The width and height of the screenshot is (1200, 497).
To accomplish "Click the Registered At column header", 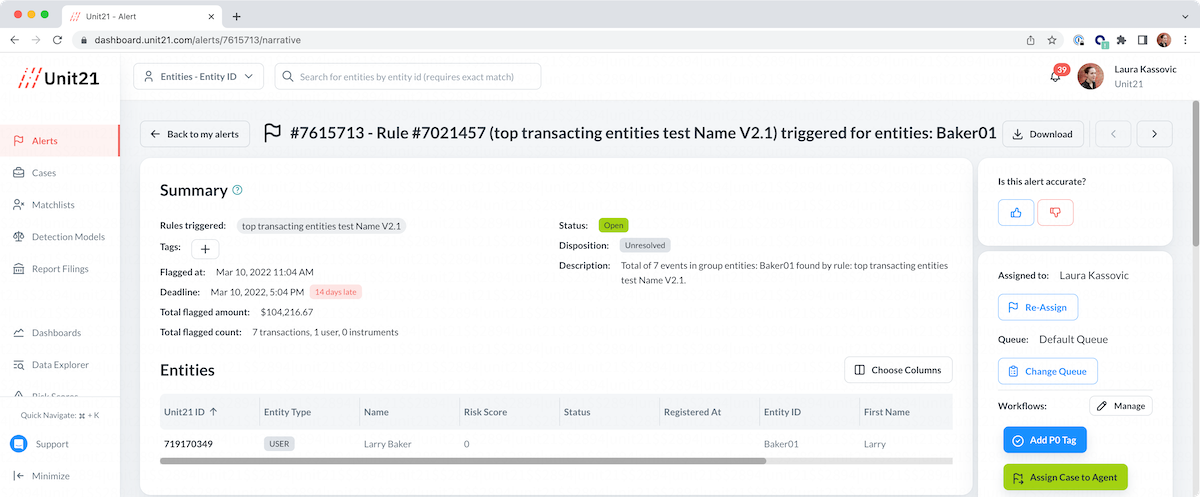I will (x=692, y=411).
